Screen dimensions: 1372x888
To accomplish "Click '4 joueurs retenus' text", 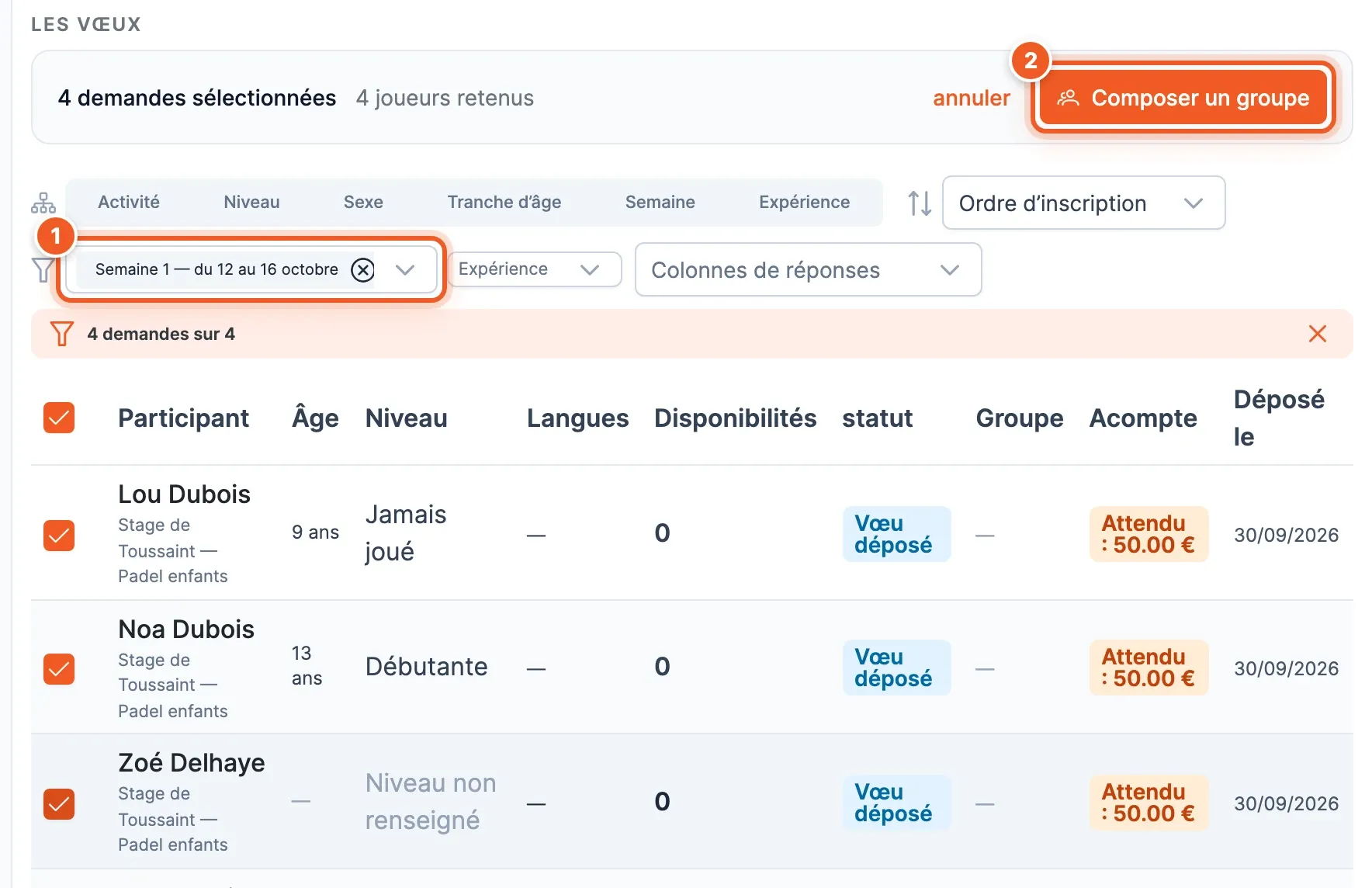I will pos(445,98).
